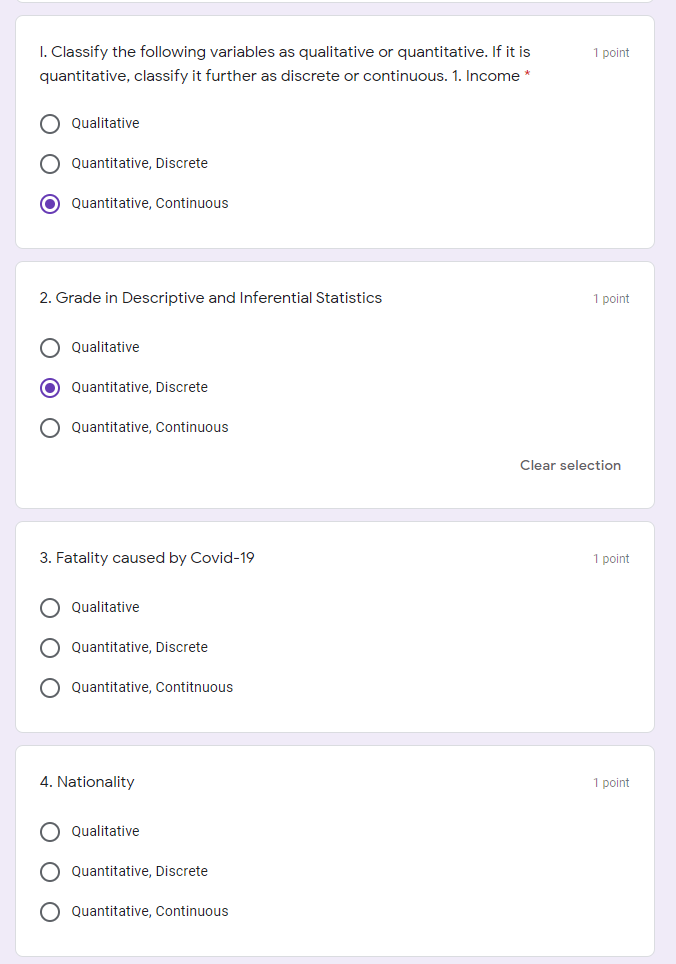This screenshot has height=964, width=676.
Task: Choose Quantitative, Discrete for question 3
Action: [x=50, y=647]
